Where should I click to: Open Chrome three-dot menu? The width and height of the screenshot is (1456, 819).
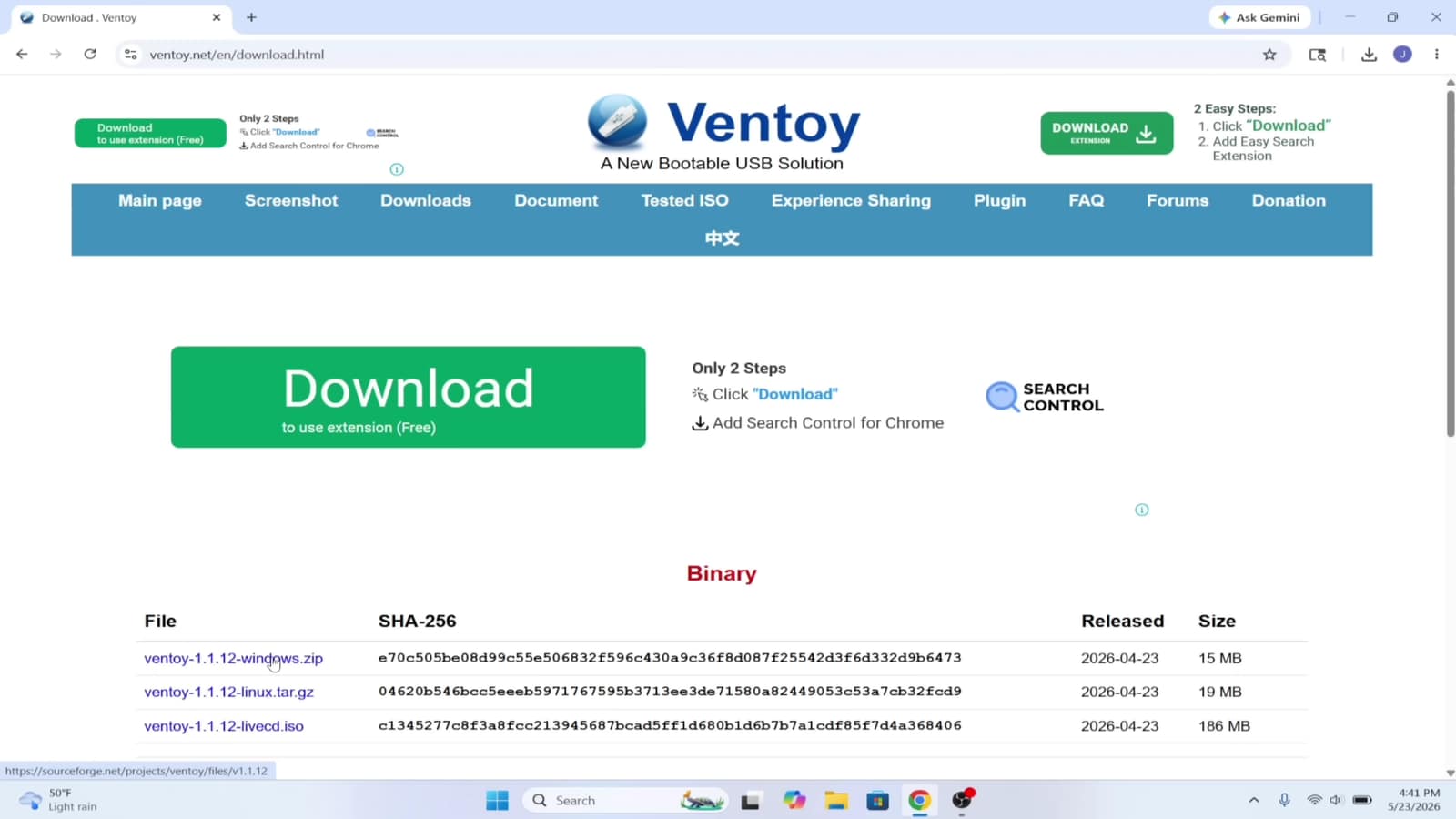coord(1437,55)
